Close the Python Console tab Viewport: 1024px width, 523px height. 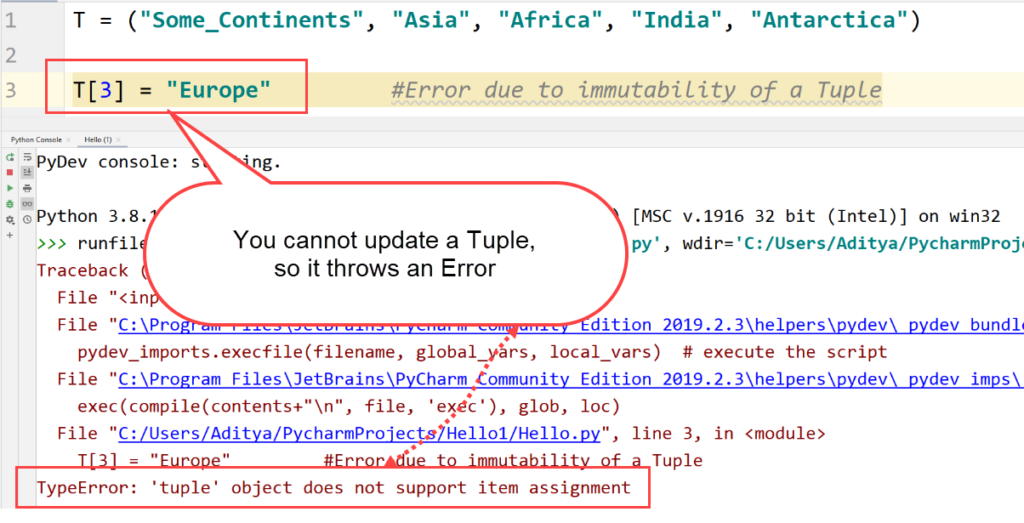pos(68,140)
